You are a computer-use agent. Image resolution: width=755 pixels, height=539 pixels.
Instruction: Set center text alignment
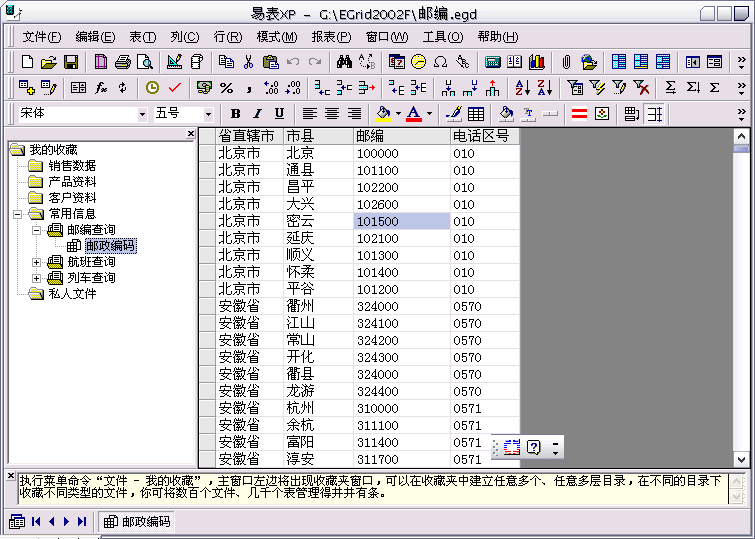coord(332,114)
